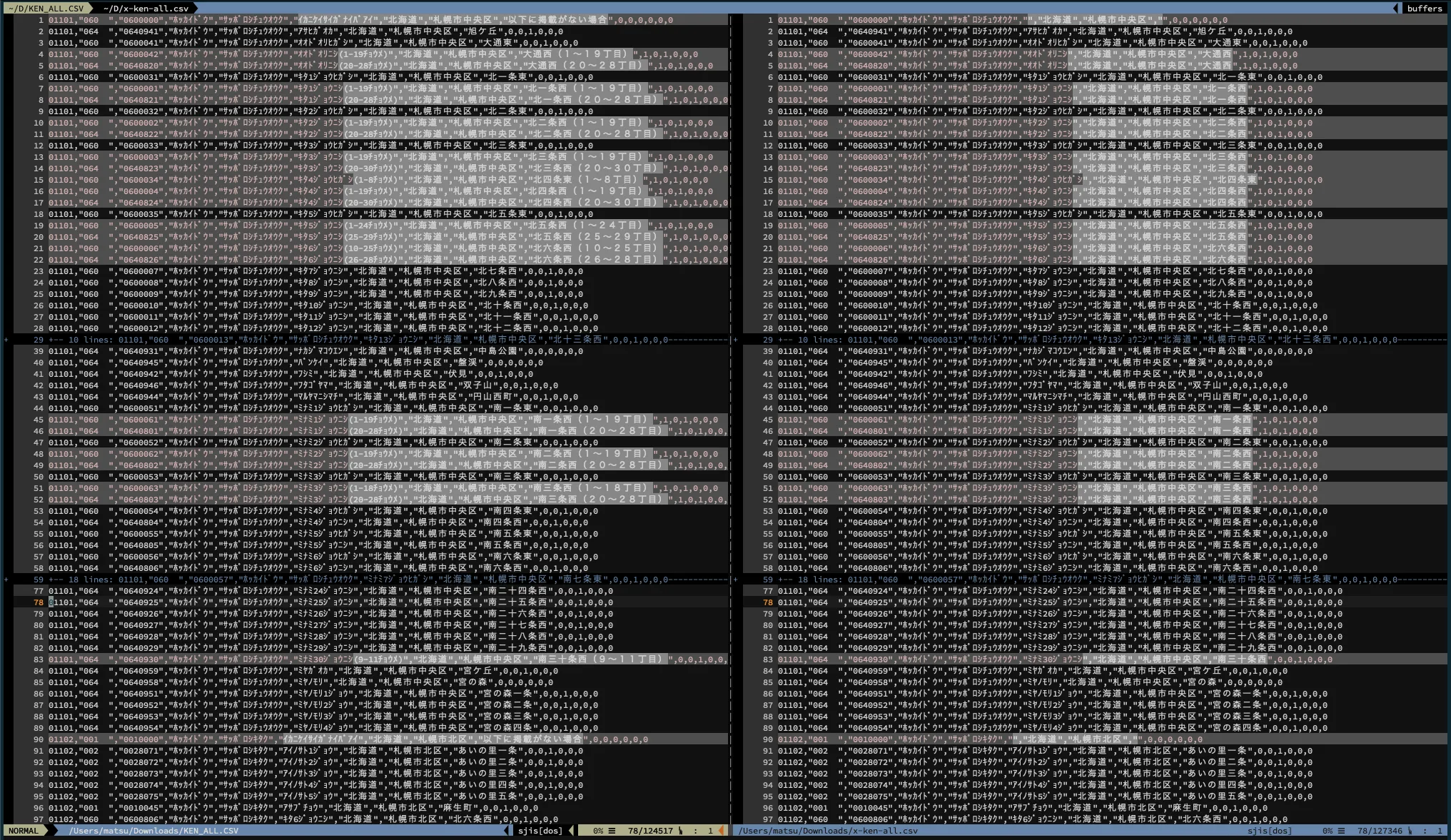Click the plus fold marker beside left line 59
The image size is (1451, 840).
[6, 580]
